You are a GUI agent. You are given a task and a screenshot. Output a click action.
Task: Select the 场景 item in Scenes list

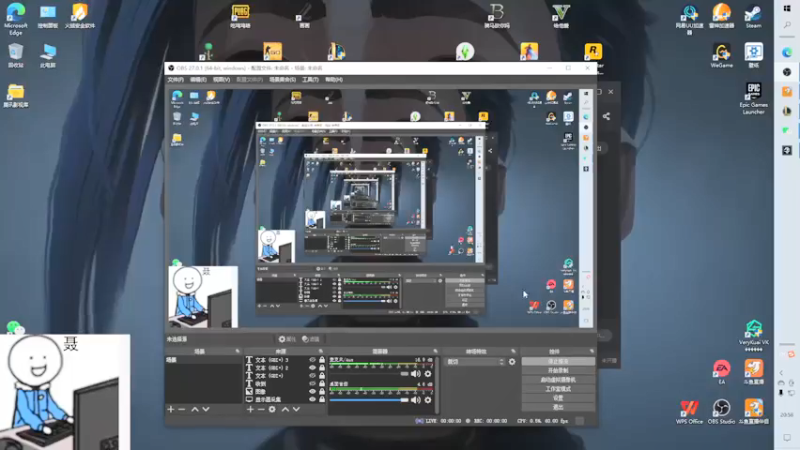203,360
